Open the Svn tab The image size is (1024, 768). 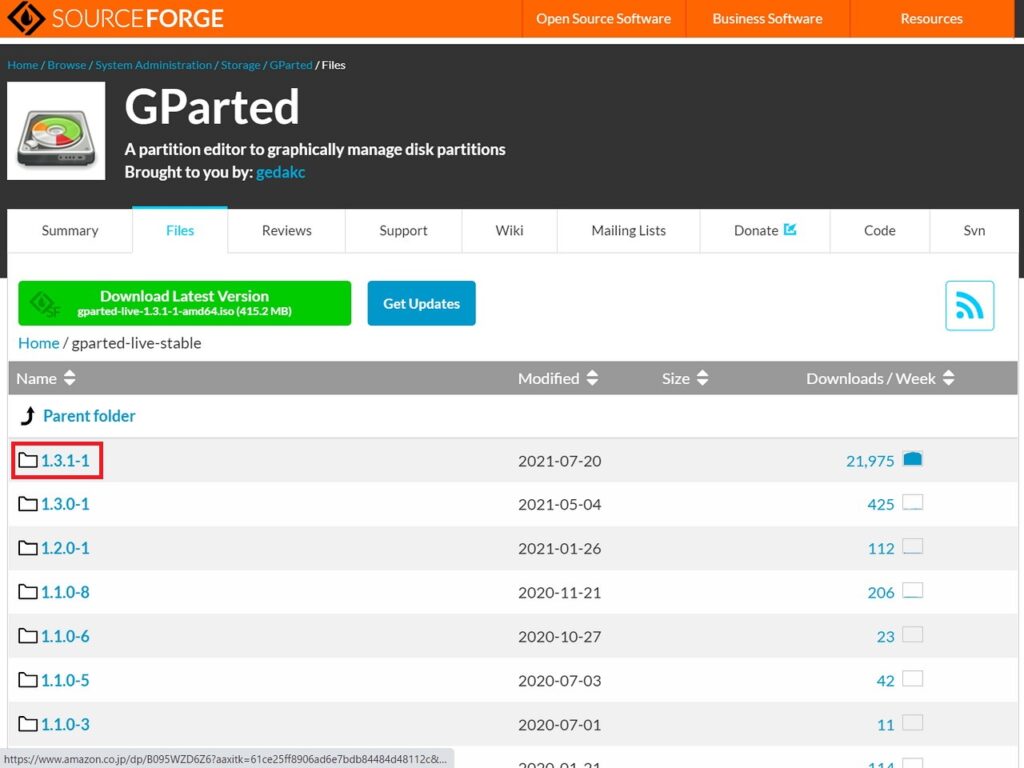coord(974,231)
